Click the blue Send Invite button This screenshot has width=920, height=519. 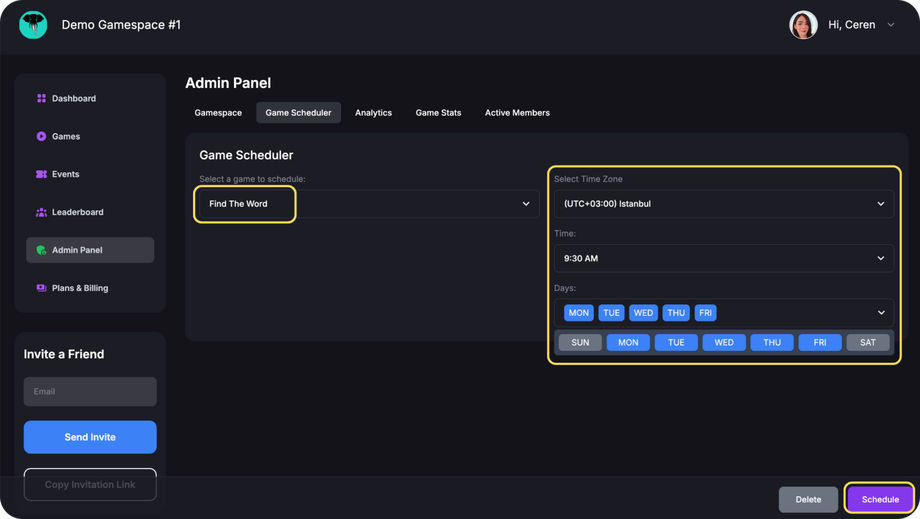click(90, 437)
